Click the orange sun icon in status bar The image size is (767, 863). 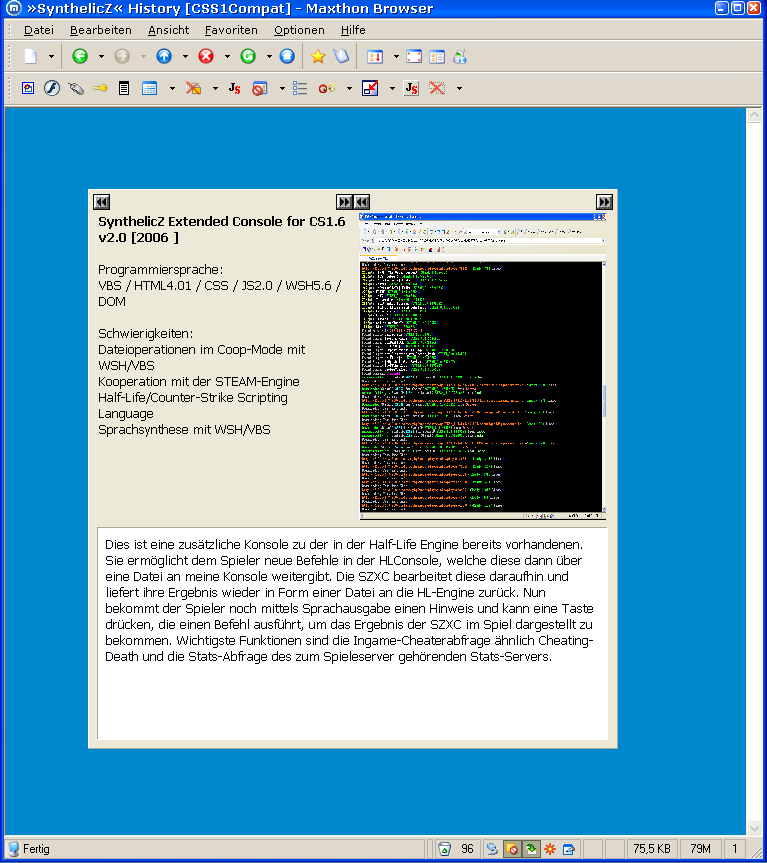coord(550,849)
